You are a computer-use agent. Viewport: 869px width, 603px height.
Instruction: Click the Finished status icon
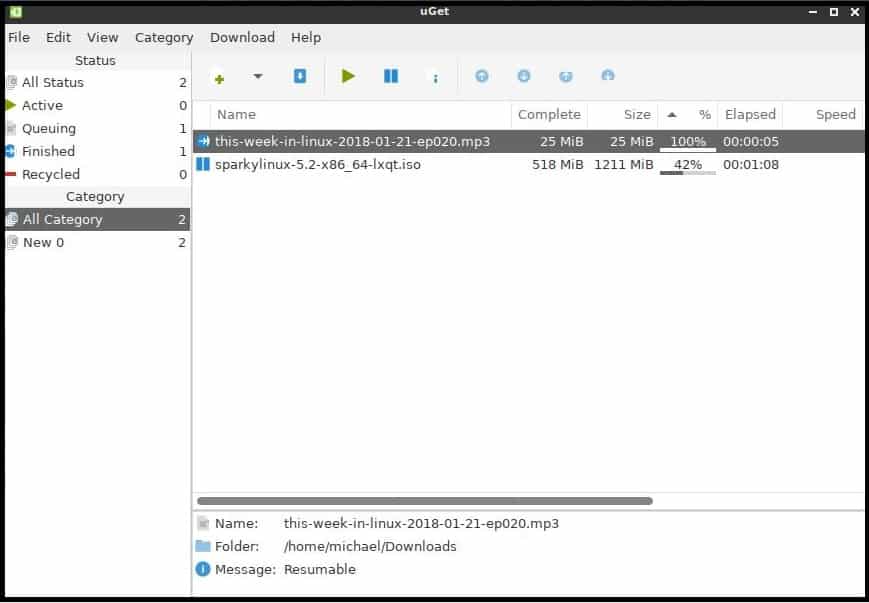coord(11,151)
